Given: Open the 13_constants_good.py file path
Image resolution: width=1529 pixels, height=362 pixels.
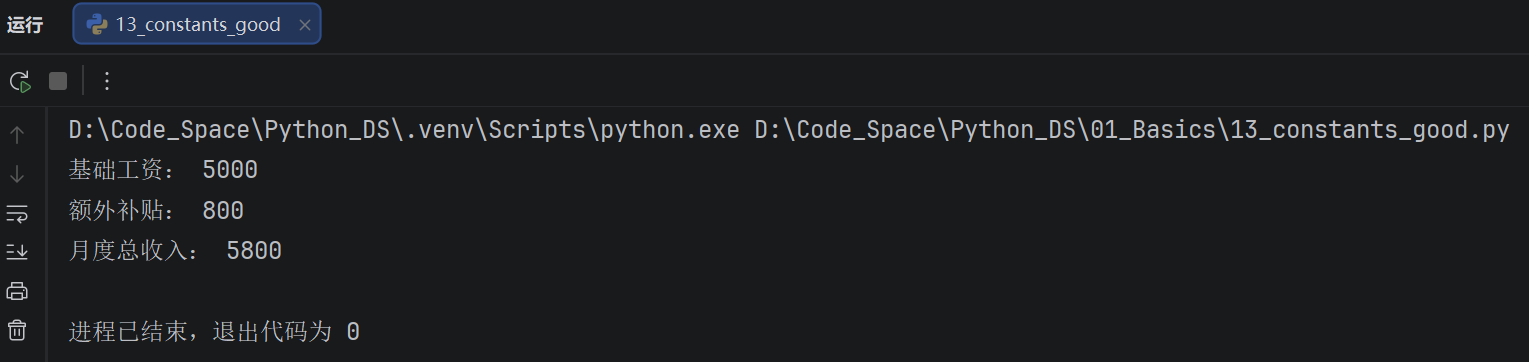Looking at the screenshot, I should (x=1132, y=130).
